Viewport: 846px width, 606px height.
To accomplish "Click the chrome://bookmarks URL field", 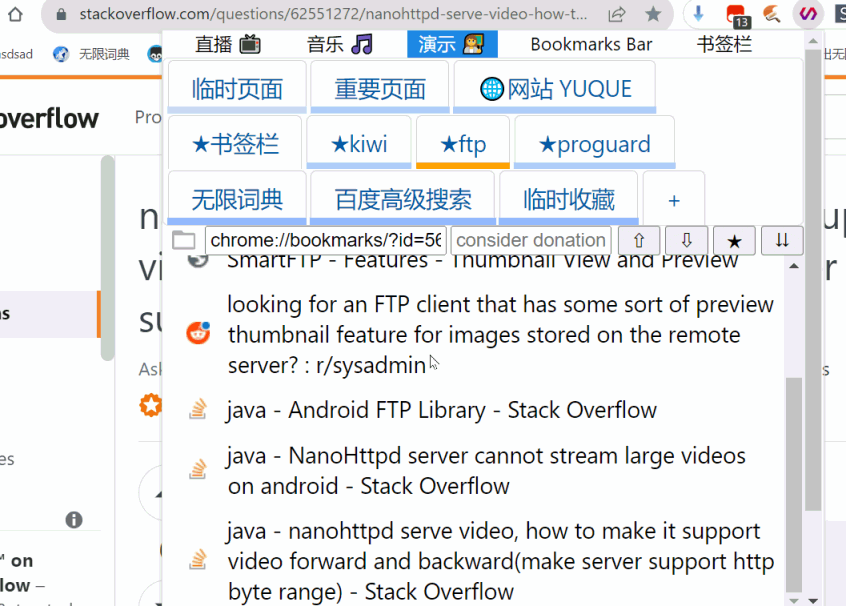I will [325, 240].
